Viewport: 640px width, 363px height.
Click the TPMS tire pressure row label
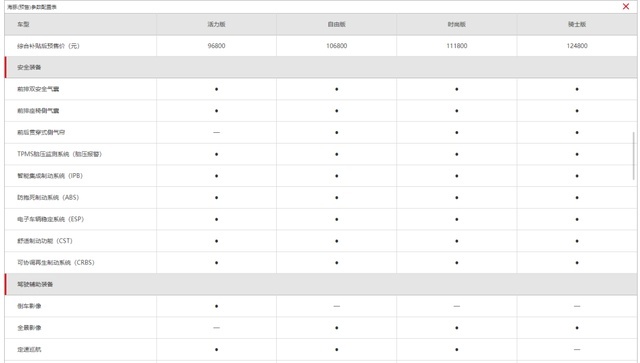click(59, 154)
